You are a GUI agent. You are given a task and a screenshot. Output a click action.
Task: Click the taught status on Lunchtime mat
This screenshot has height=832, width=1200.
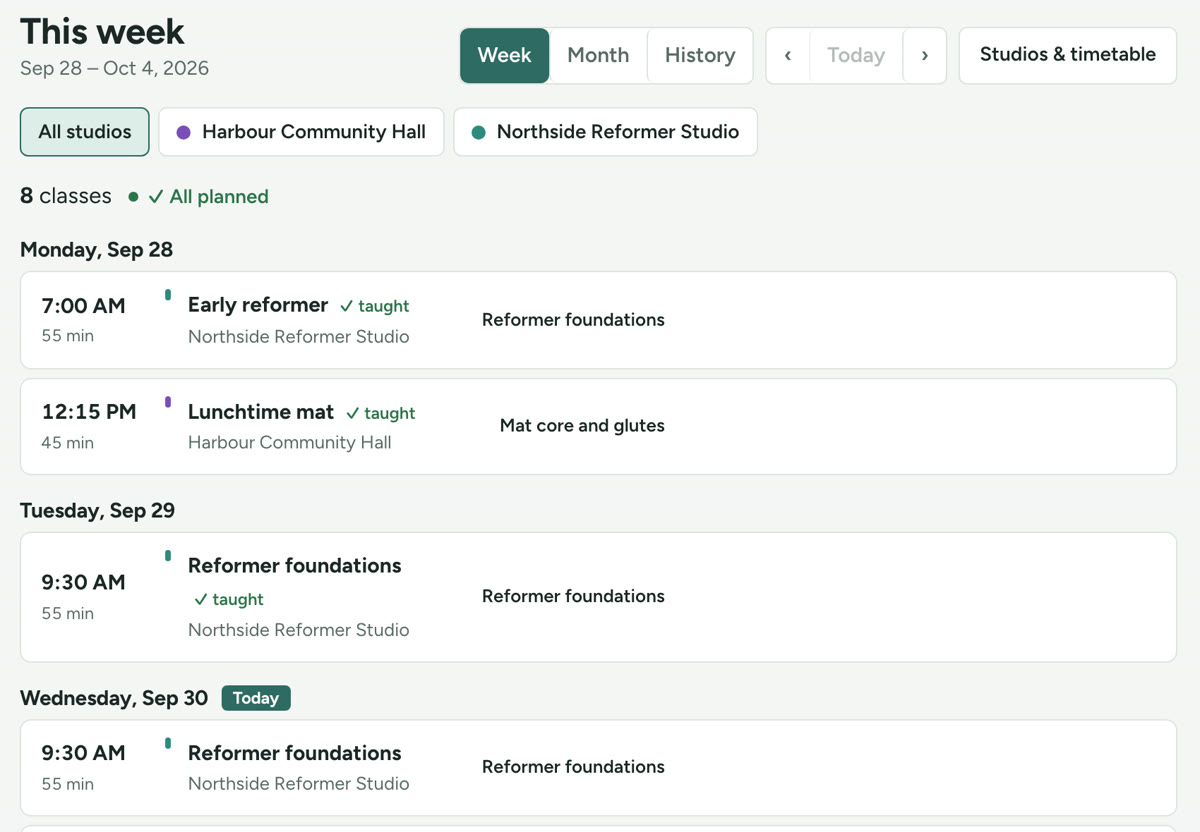click(381, 413)
